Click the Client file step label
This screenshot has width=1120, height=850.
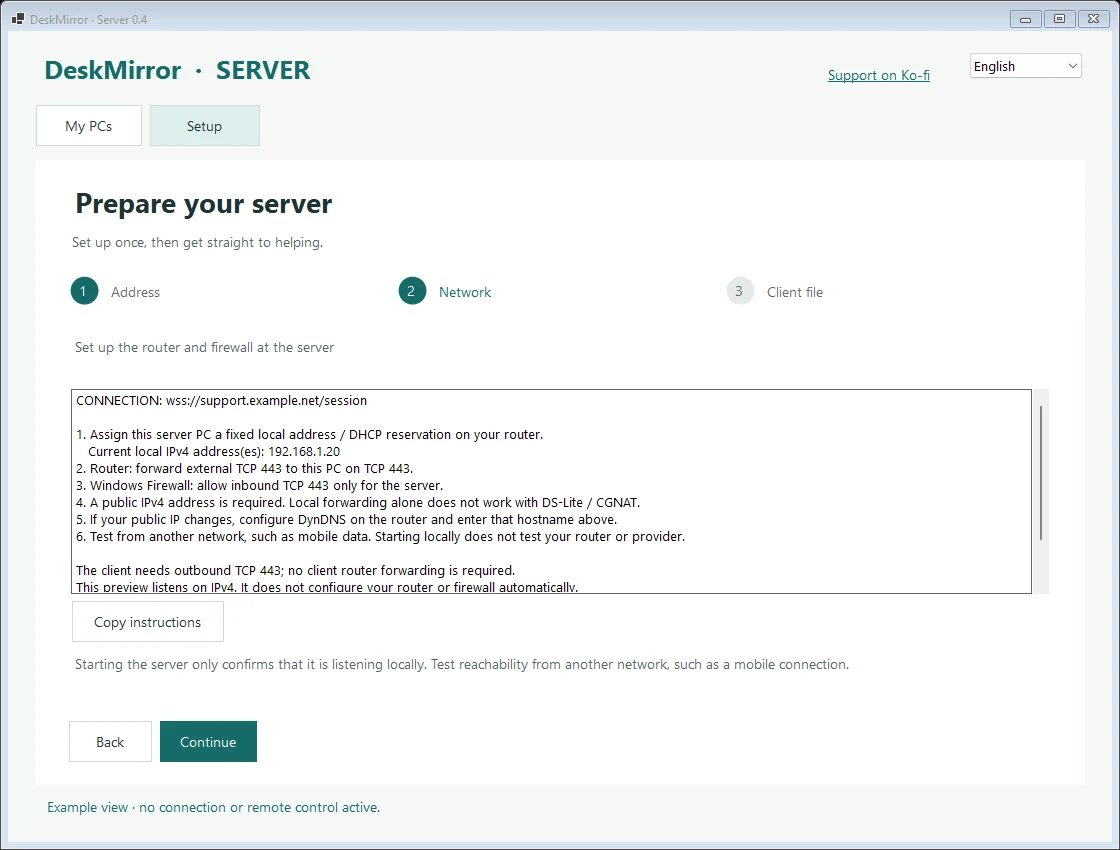[795, 292]
